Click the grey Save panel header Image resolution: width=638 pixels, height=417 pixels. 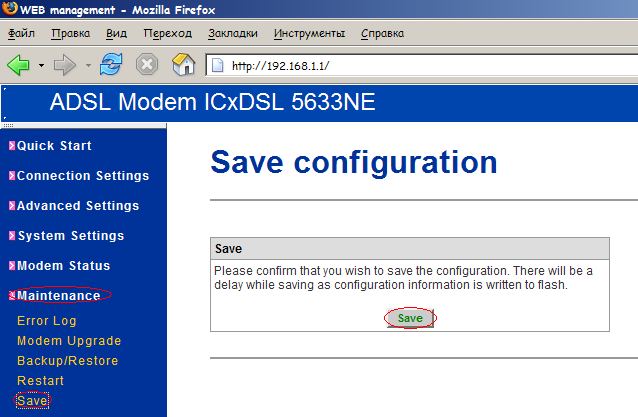tap(410, 249)
